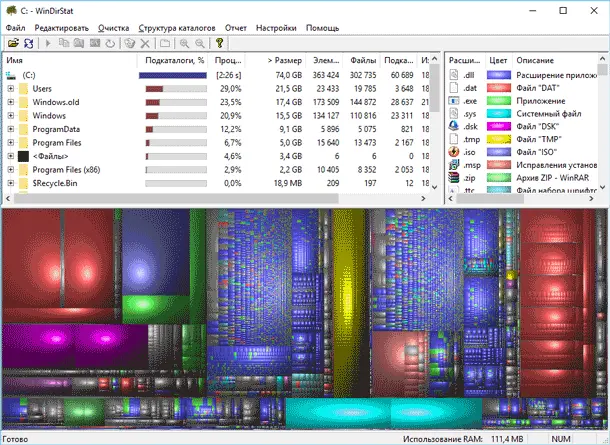Click the Refresh selected toolbar icon
The width and height of the screenshot is (610, 445).
(110, 43)
